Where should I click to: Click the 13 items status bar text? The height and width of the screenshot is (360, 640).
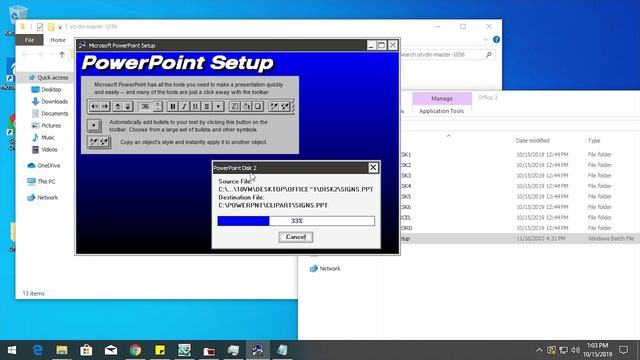pos(33,293)
